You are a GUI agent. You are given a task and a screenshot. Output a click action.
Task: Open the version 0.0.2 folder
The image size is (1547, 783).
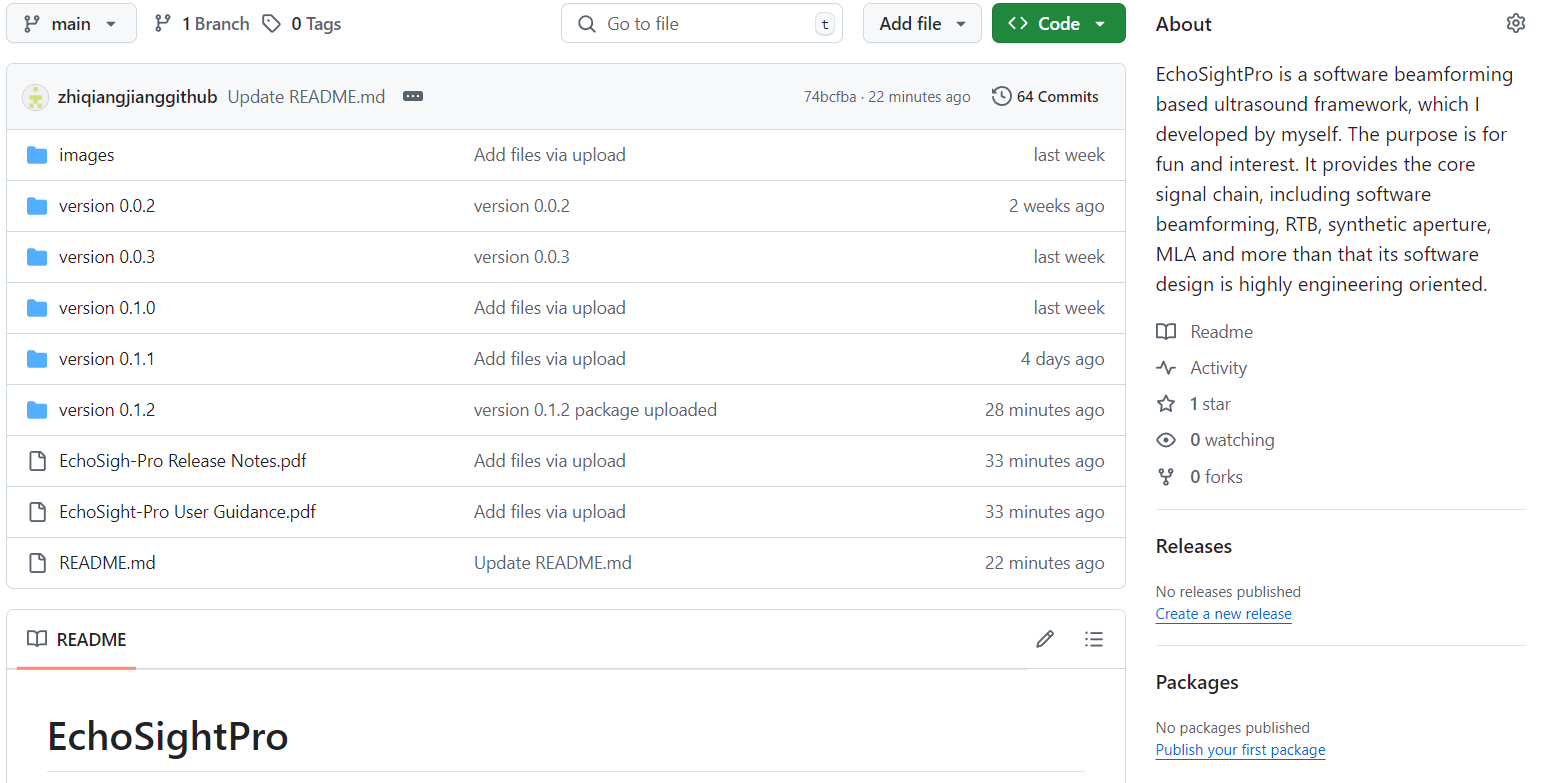pyautogui.click(x=107, y=206)
